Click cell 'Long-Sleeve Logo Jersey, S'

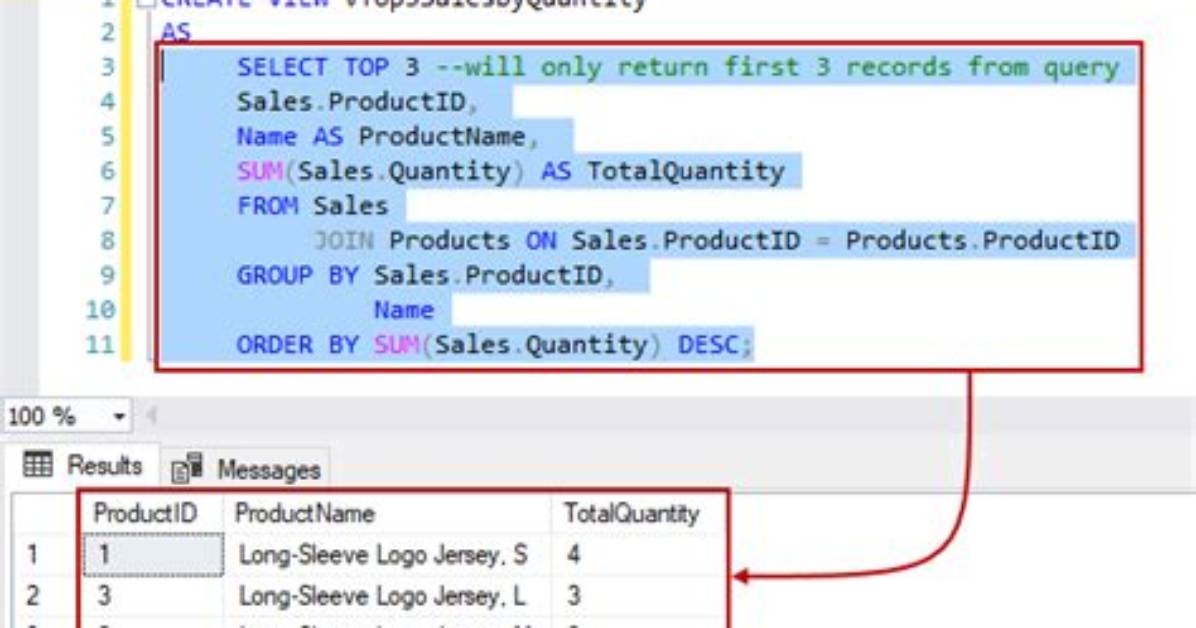coord(383,555)
